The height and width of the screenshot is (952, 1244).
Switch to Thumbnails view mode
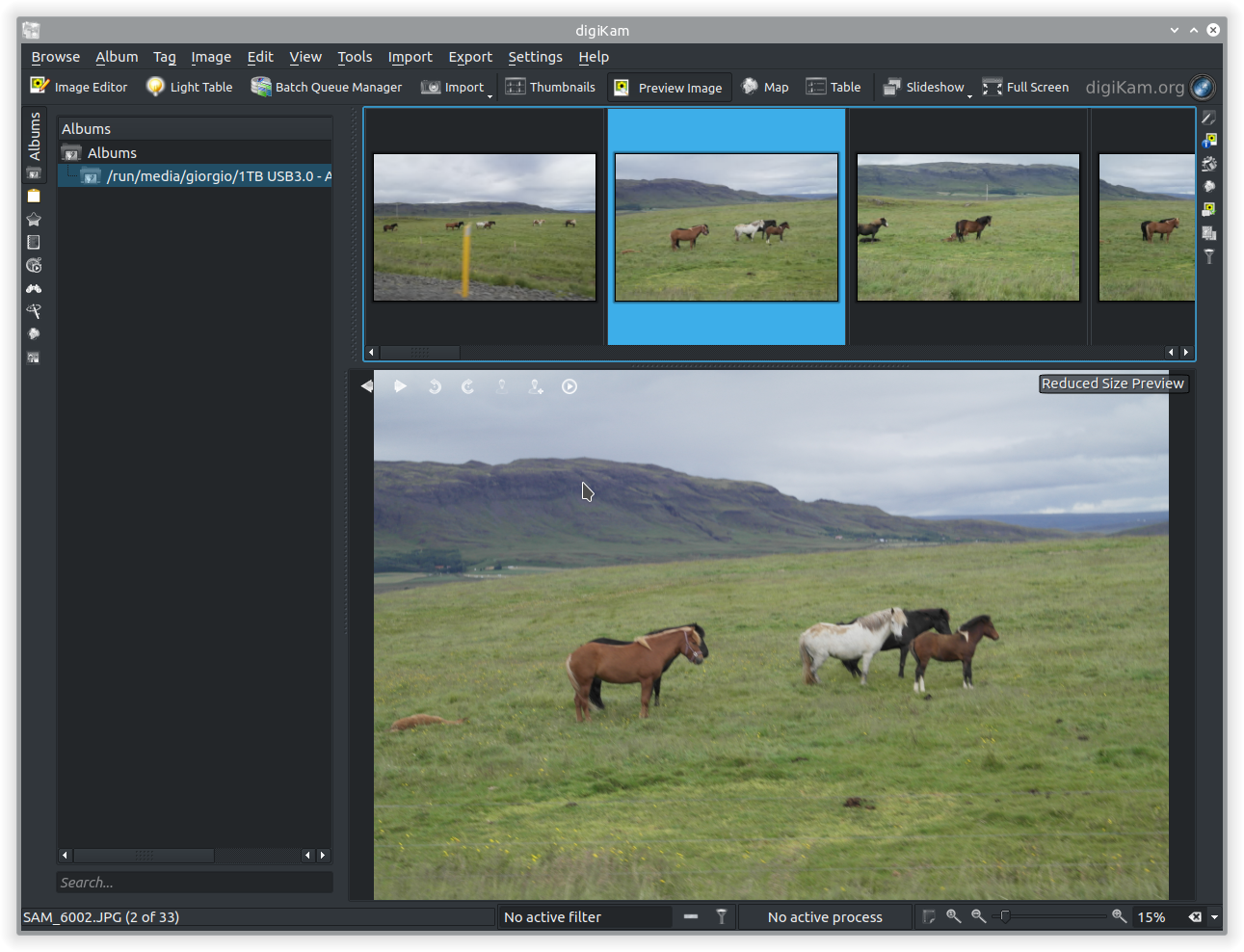coord(550,87)
